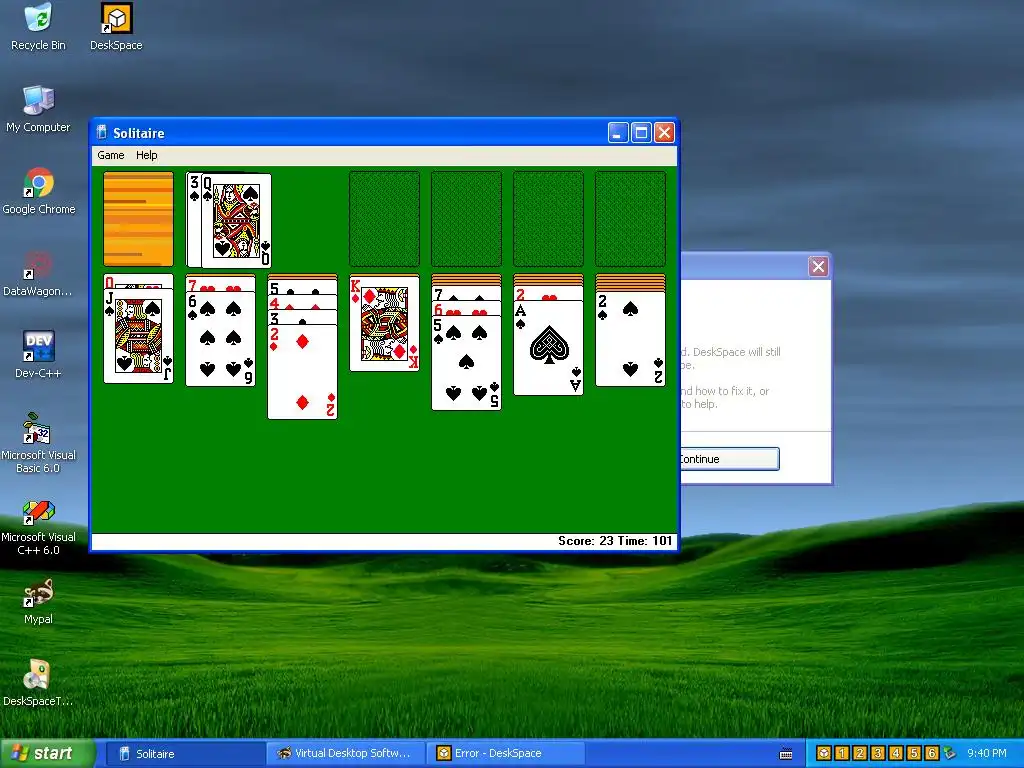Click the first empty foundation slot
Viewport: 1024px width, 768px height.
[384, 219]
